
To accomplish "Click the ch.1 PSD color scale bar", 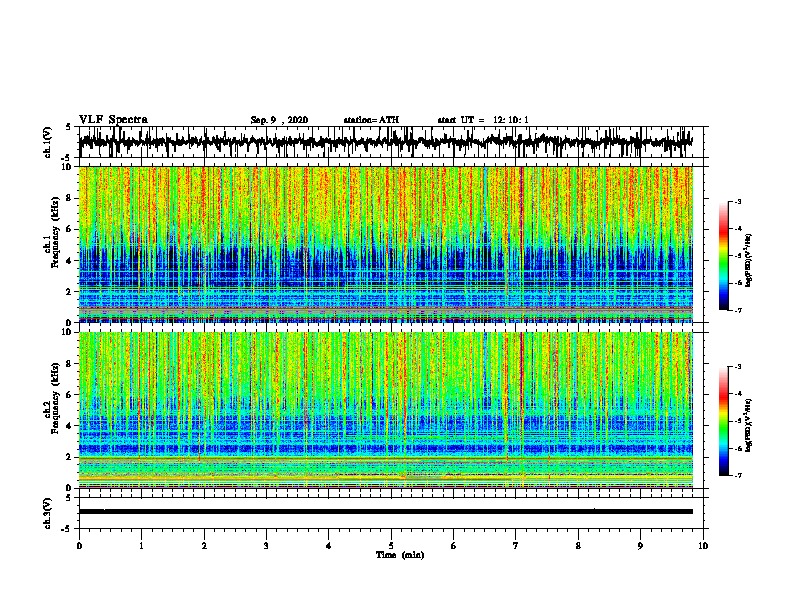I will pyautogui.click(x=724, y=256).
